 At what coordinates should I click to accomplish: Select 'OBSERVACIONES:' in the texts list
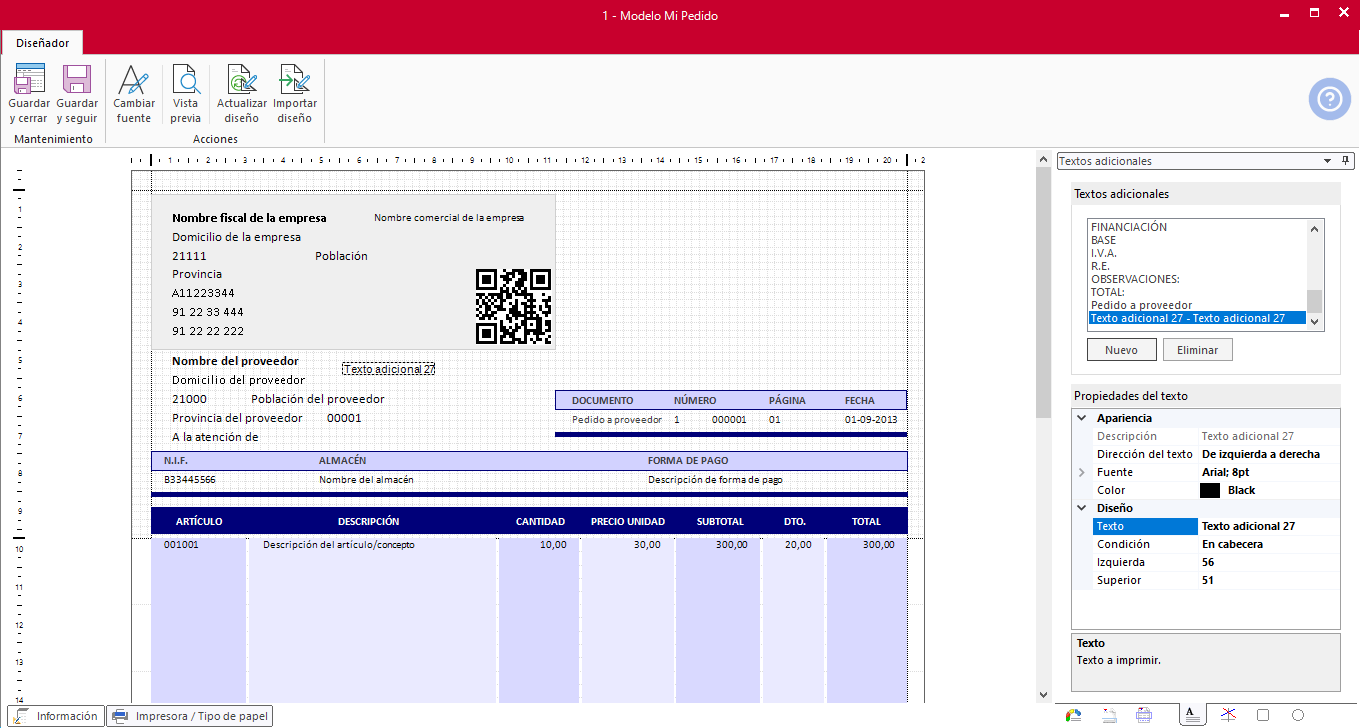pos(1135,279)
